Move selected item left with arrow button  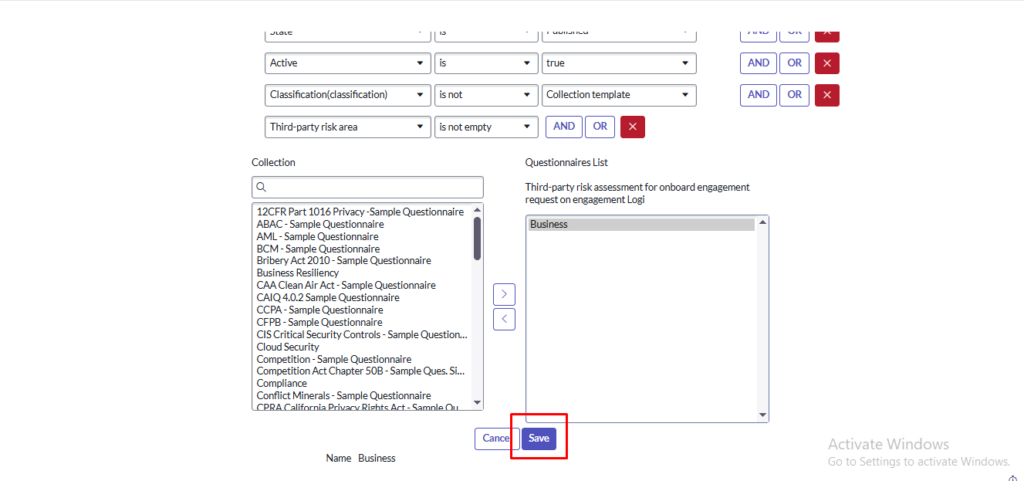505,319
